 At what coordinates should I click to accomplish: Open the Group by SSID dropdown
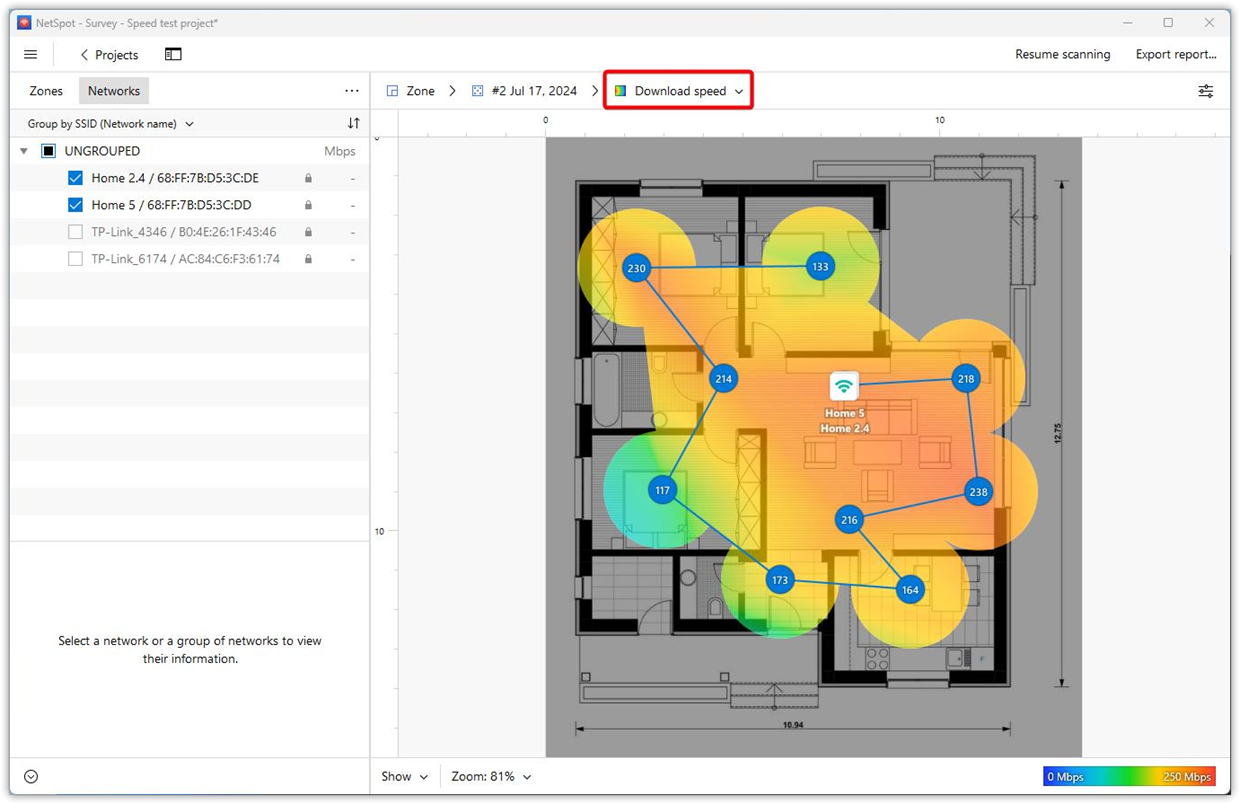click(109, 123)
